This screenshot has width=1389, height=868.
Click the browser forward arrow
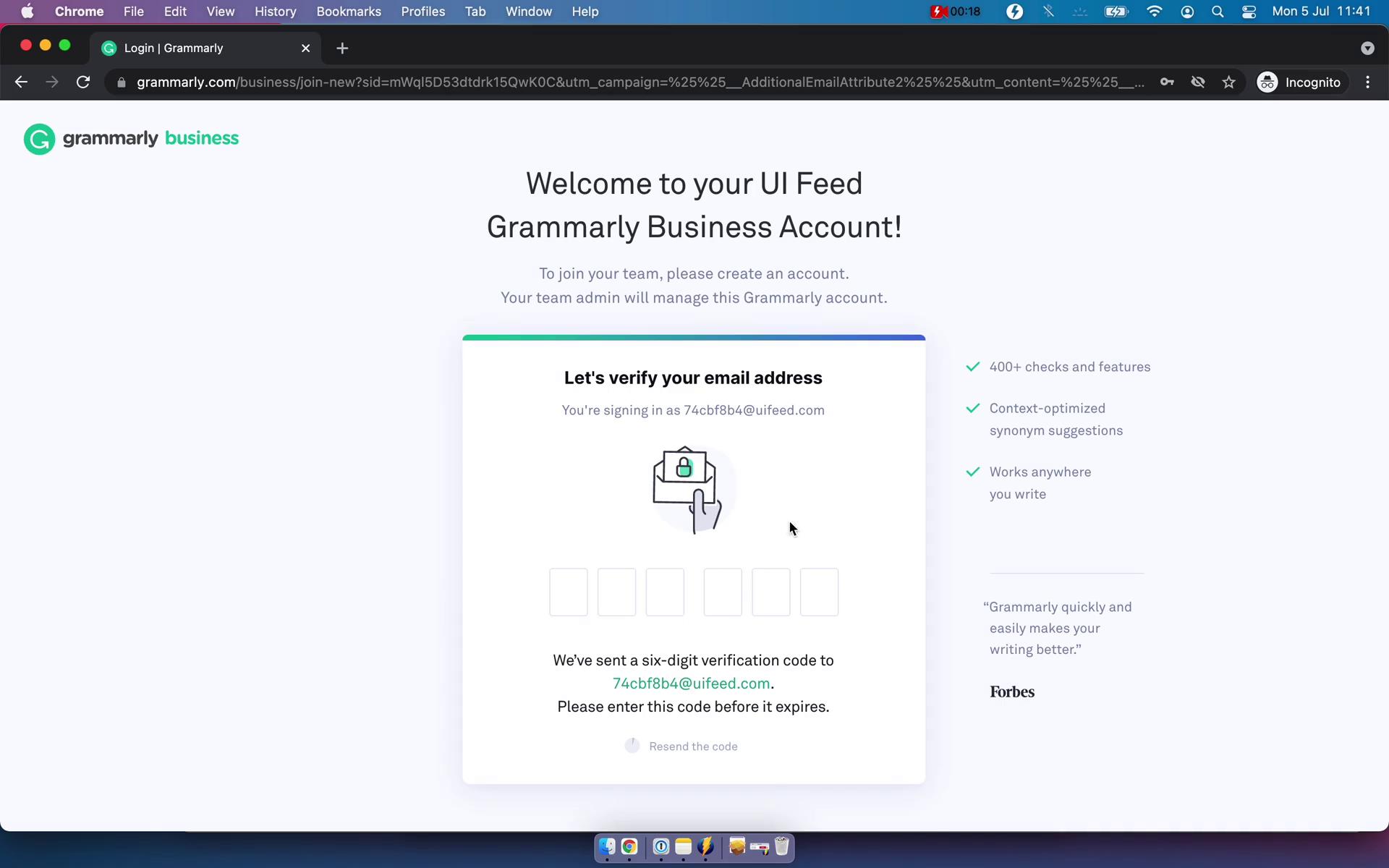click(52, 82)
